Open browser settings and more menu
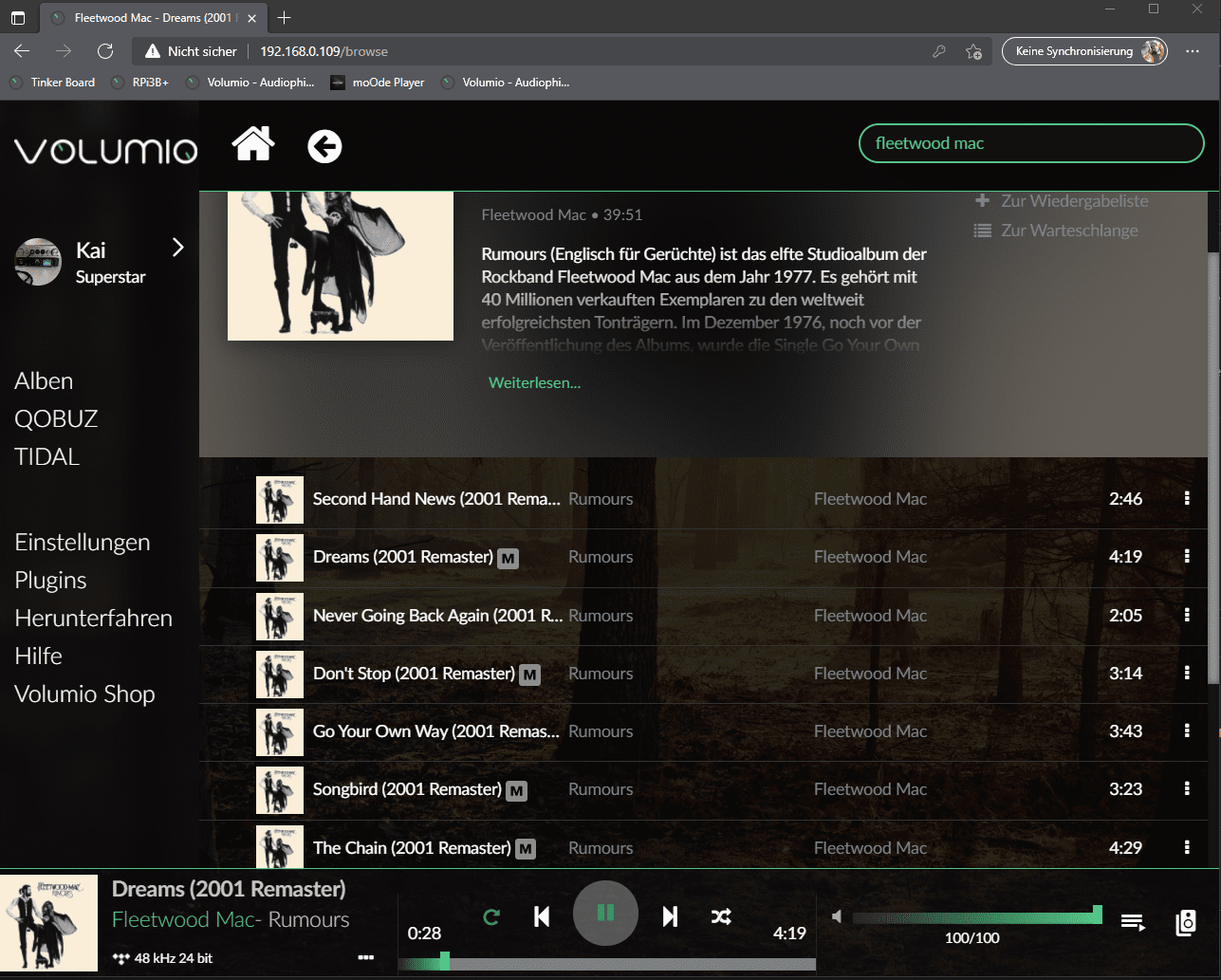1221x980 pixels. 1193,51
